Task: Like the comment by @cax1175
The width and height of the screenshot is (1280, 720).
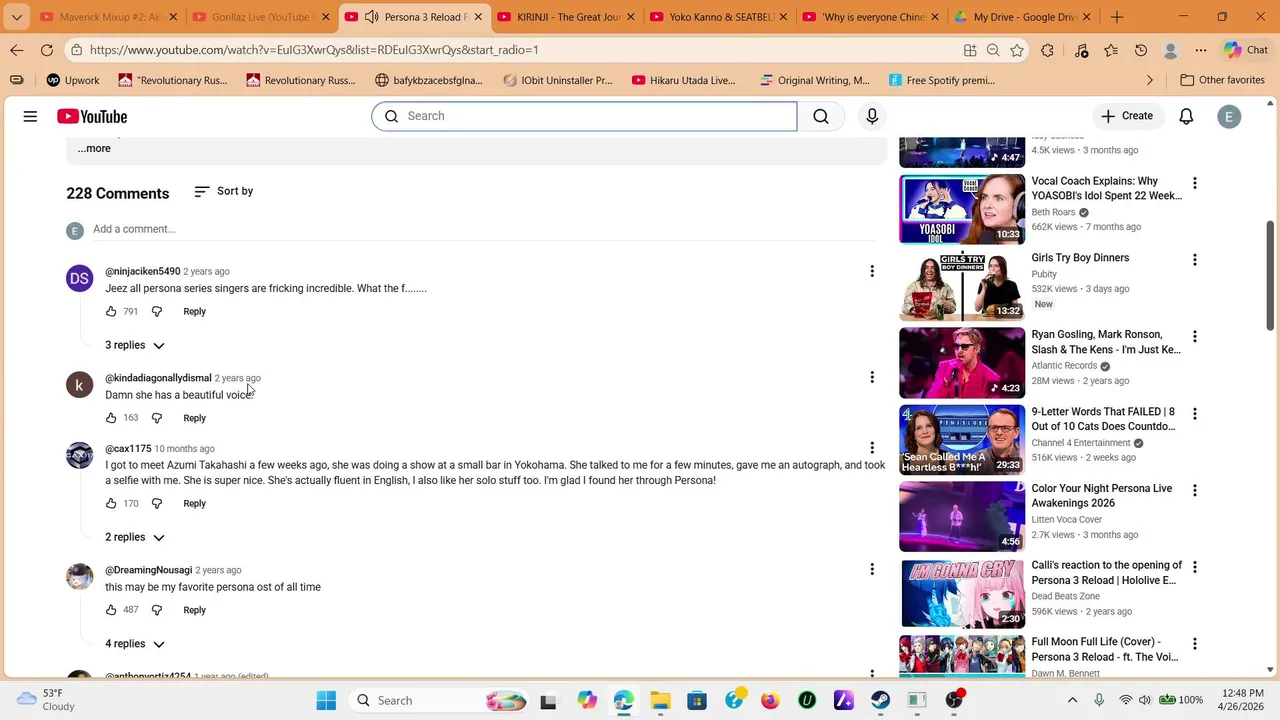Action: click(x=111, y=503)
